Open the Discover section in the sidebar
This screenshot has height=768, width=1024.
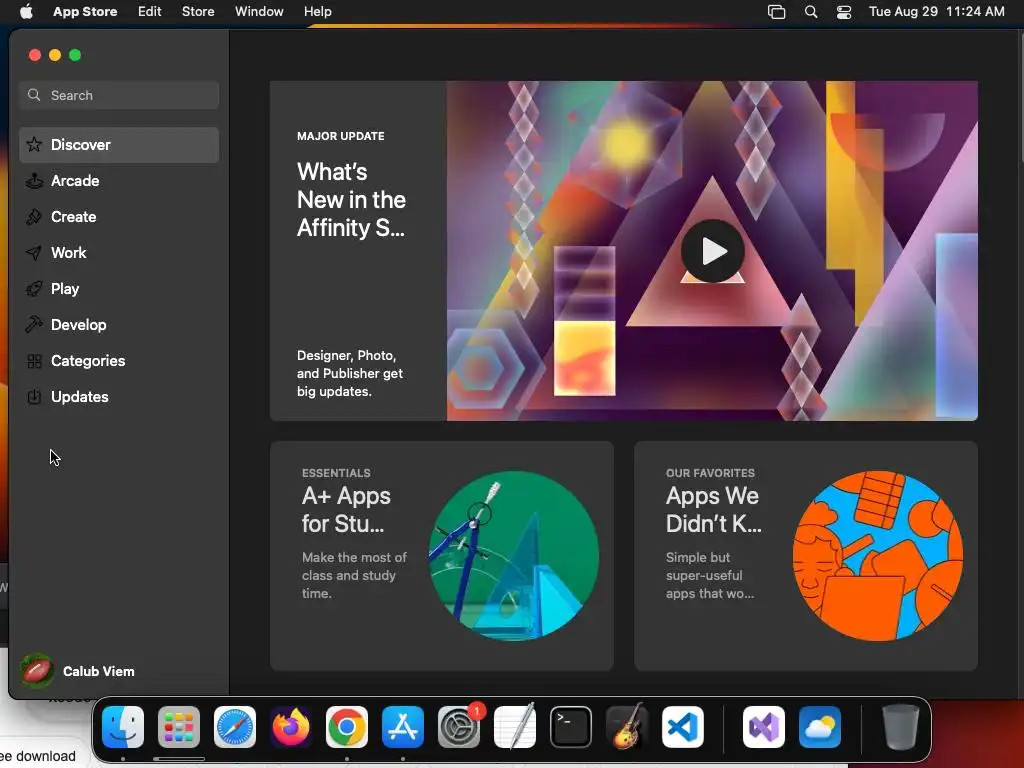[x=119, y=144]
